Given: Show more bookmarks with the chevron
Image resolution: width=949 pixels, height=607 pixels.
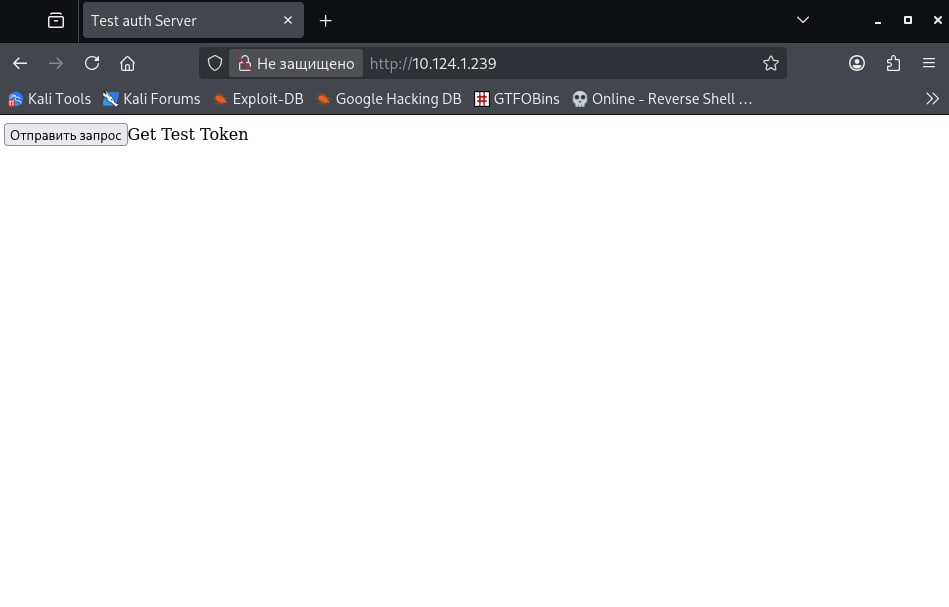Looking at the screenshot, I should pos(932,99).
